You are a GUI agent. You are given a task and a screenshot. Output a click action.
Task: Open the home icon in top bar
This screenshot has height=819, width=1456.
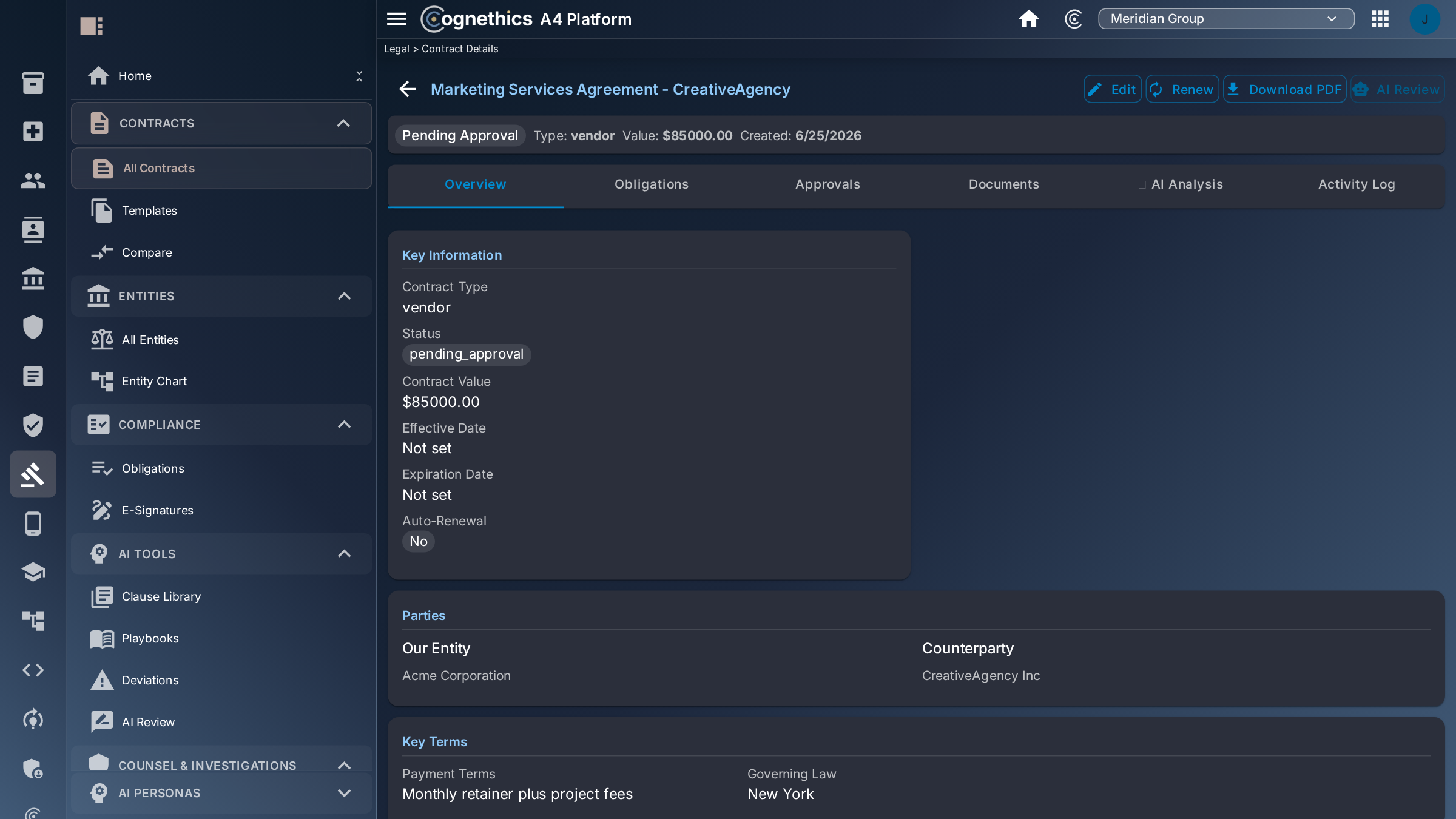(1028, 19)
